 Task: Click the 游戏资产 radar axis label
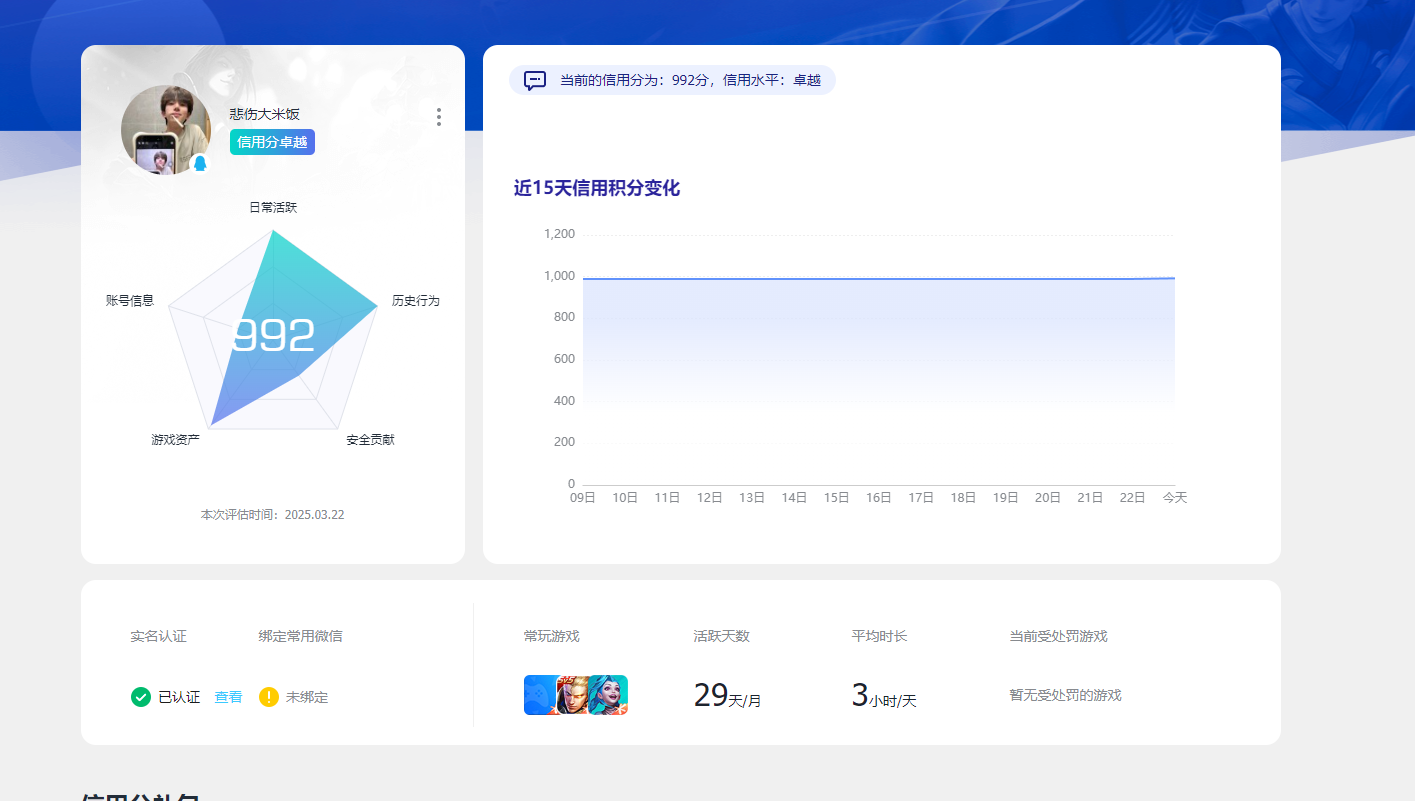[x=175, y=439]
